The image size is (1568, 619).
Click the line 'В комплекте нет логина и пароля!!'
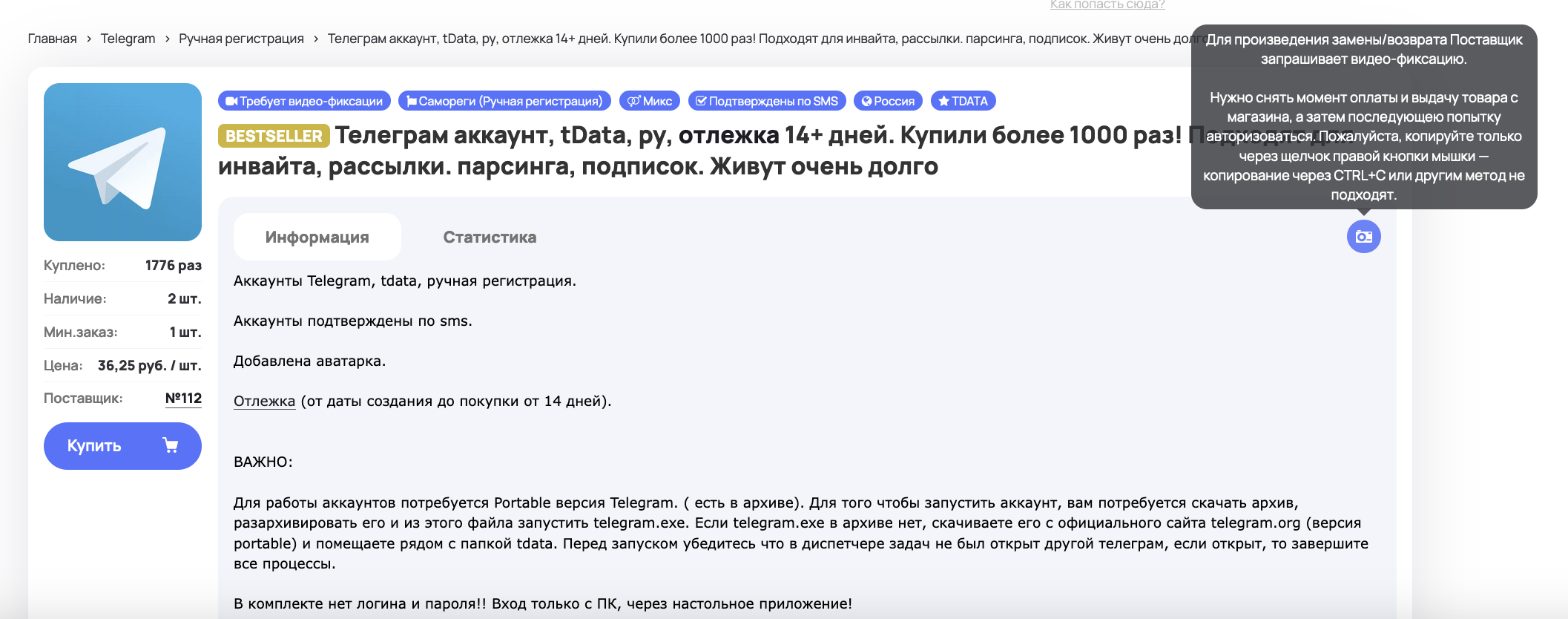(x=360, y=604)
